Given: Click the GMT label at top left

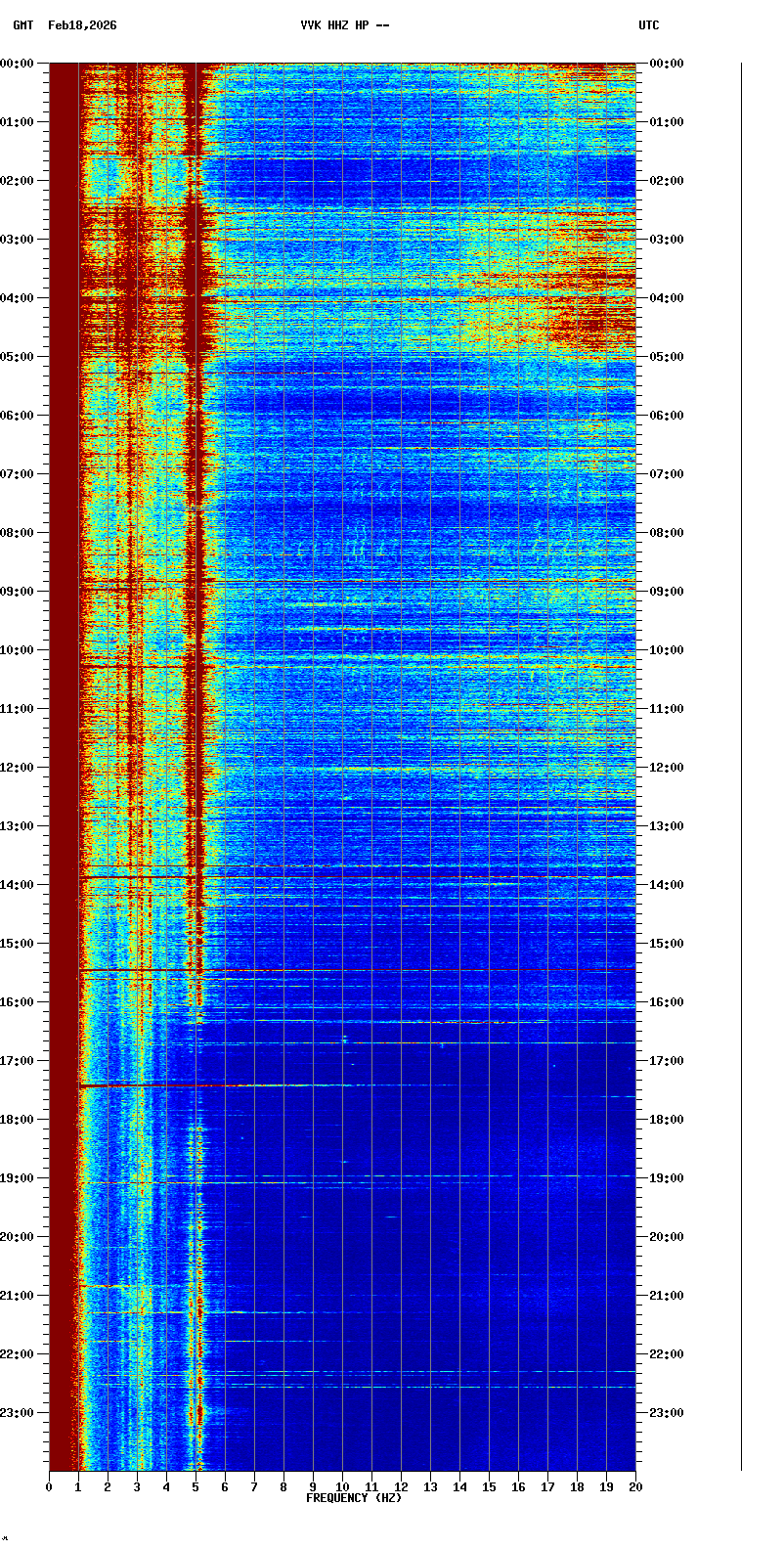Looking at the screenshot, I should [x=22, y=25].
